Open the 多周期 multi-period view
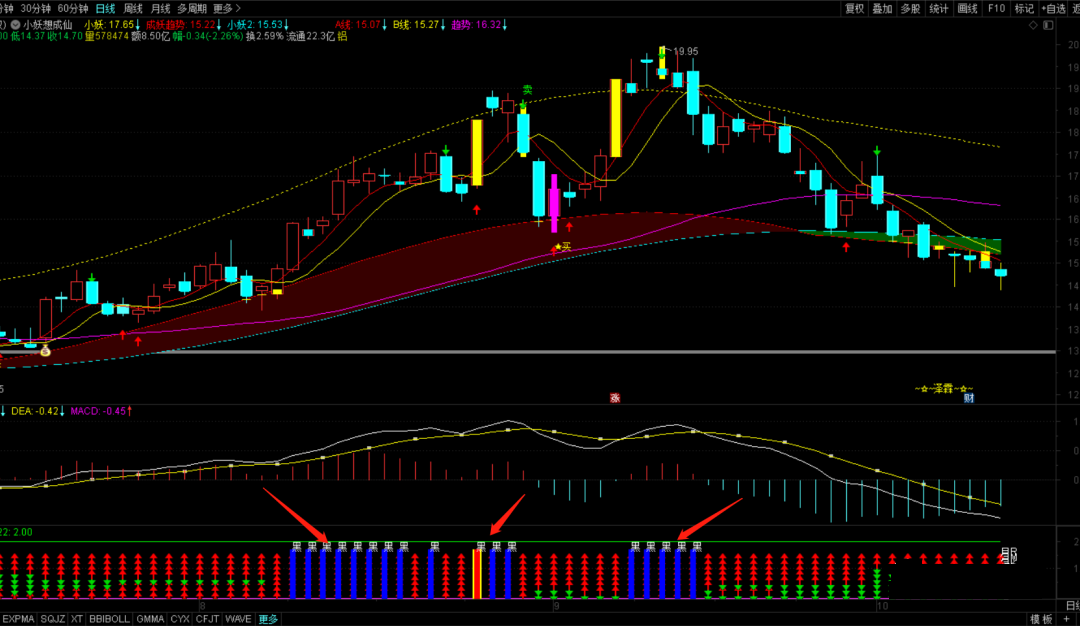 click(x=192, y=8)
